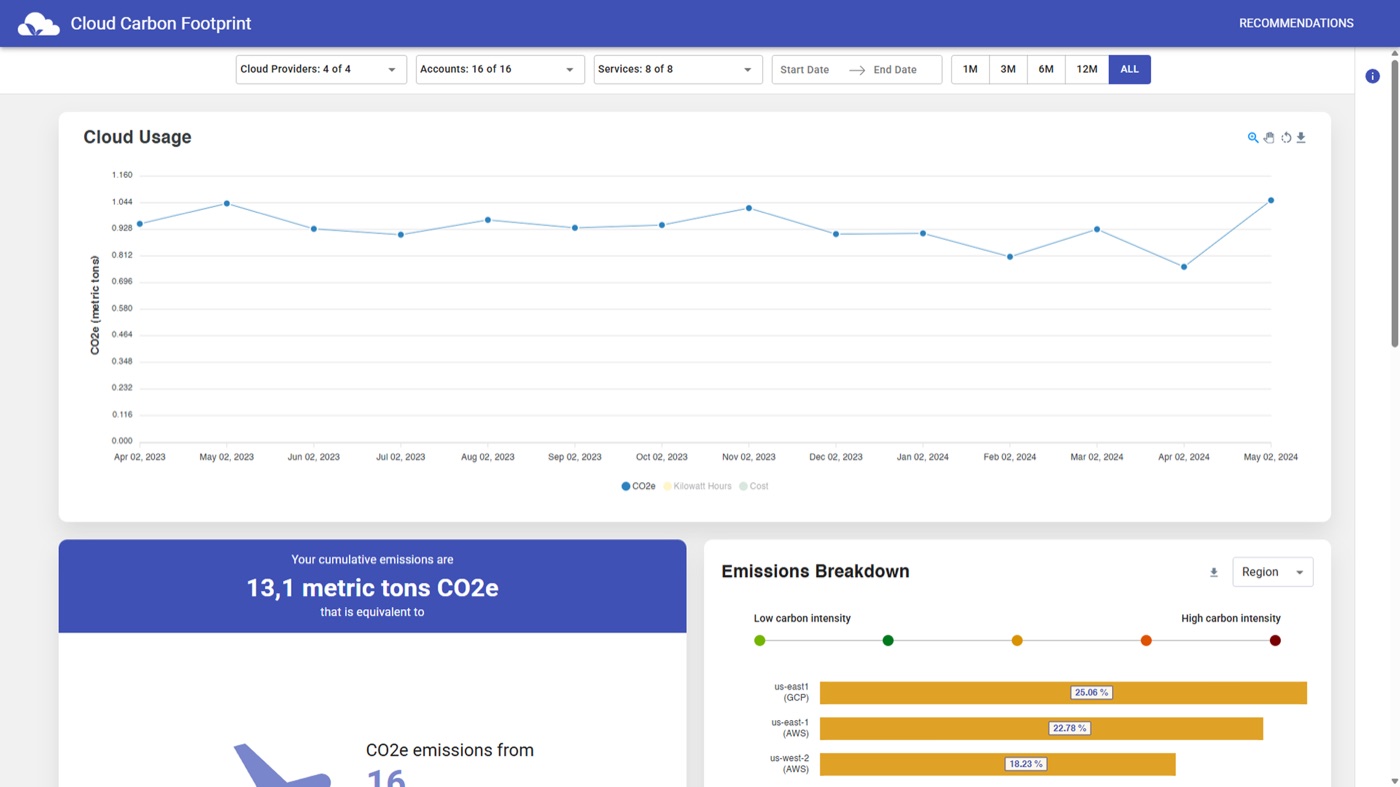Click the orange-red carbon intensity dot
This screenshot has height=787, width=1400.
[1146, 641]
